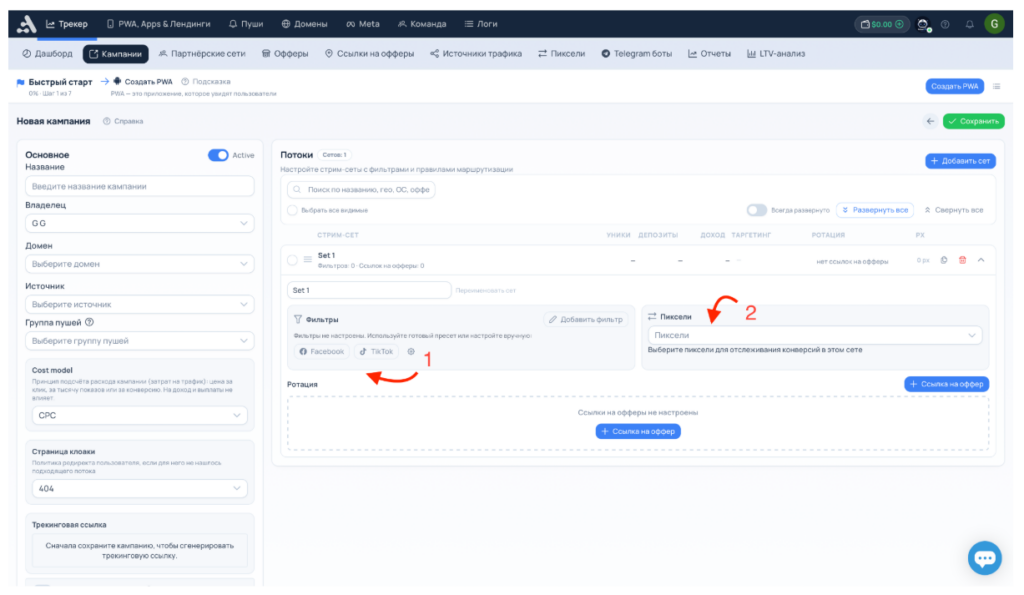
Task: Open the help question mark in the top bar
Action: coord(945,24)
